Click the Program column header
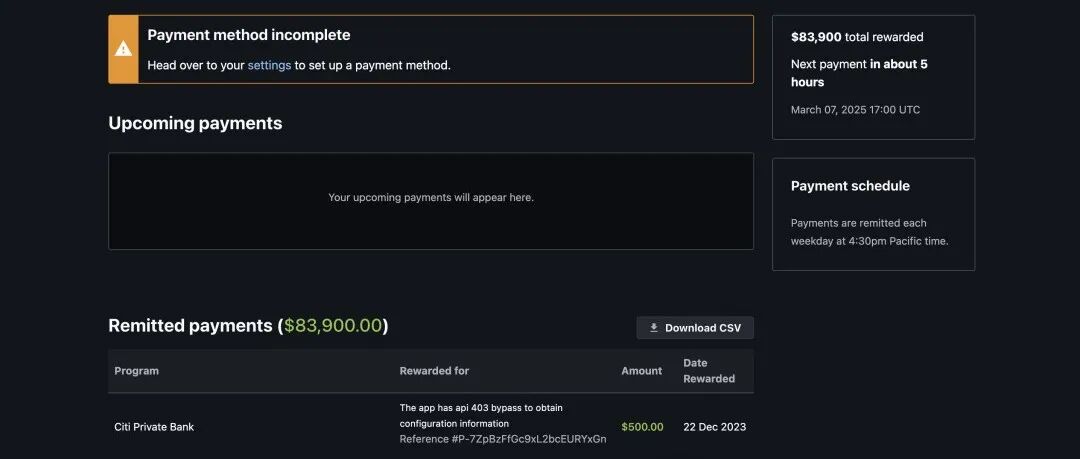 coord(136,371)
